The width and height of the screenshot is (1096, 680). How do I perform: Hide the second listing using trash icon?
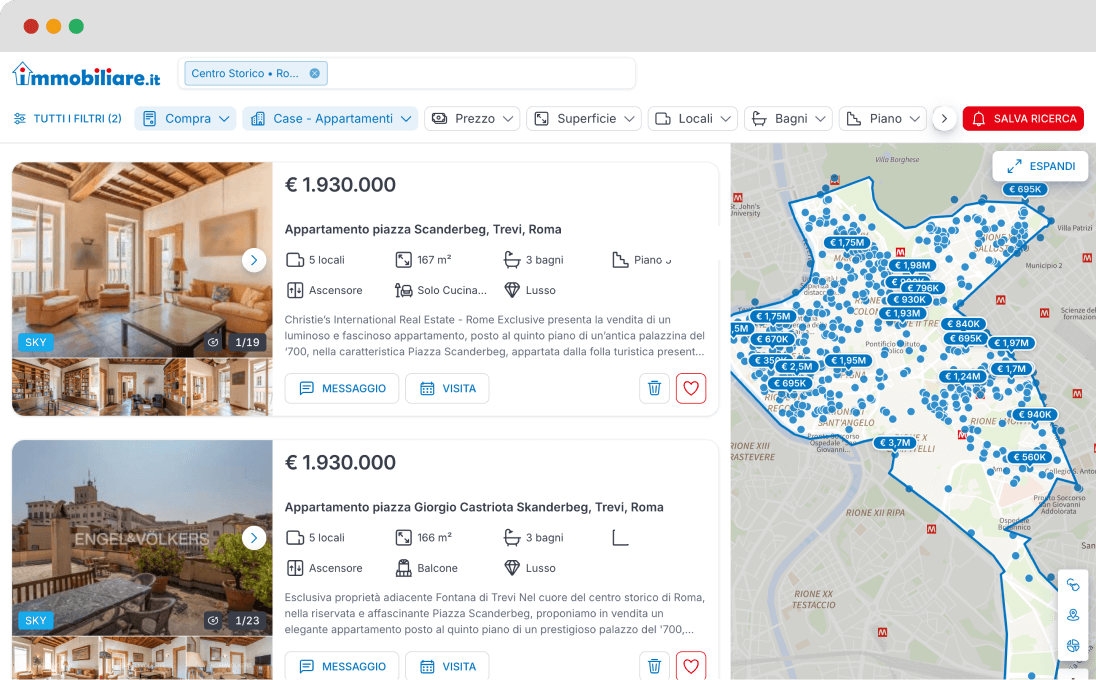coord(654,665)
